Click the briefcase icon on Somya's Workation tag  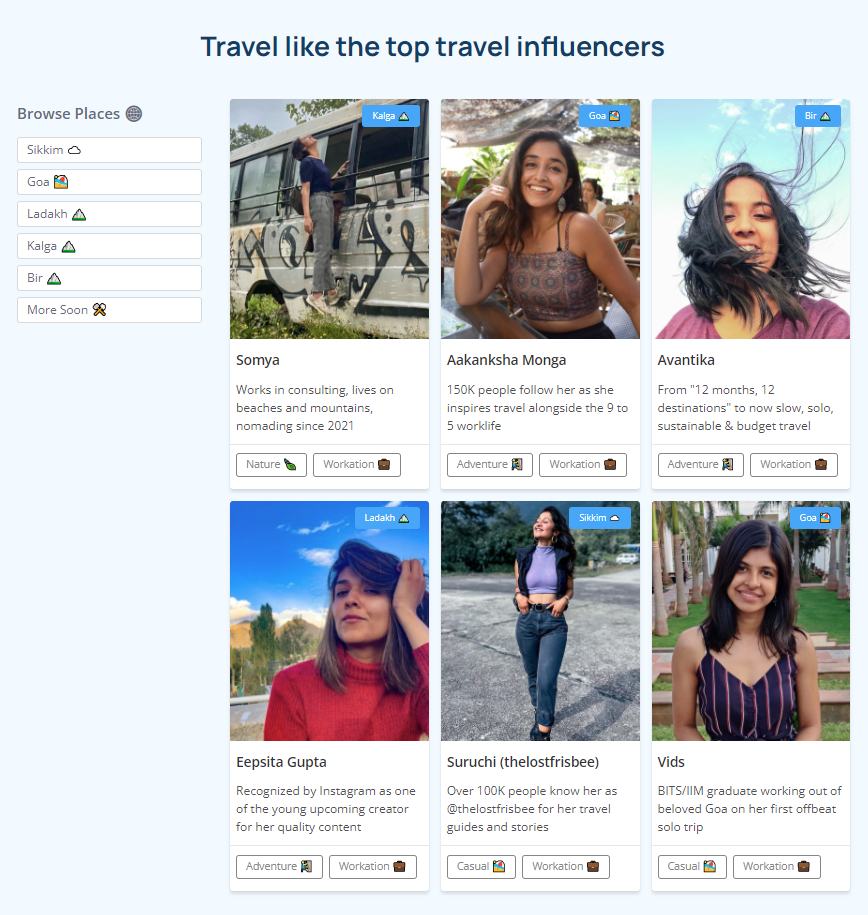[386, 464]
